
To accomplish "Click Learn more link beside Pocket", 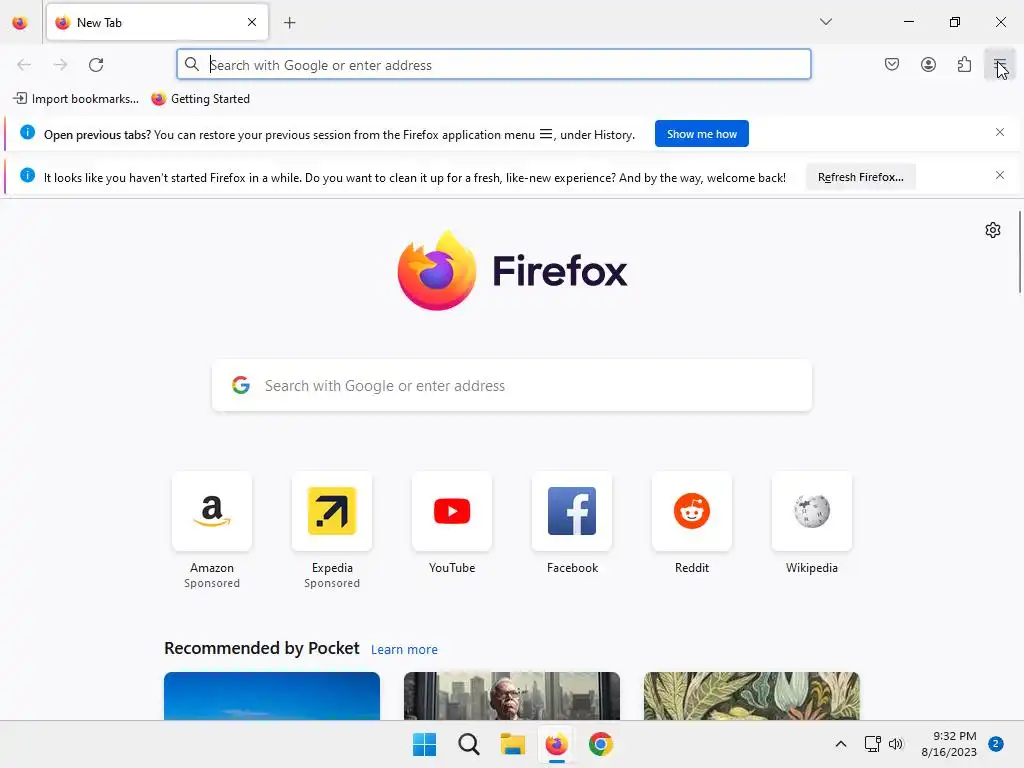I will [404, 650].
